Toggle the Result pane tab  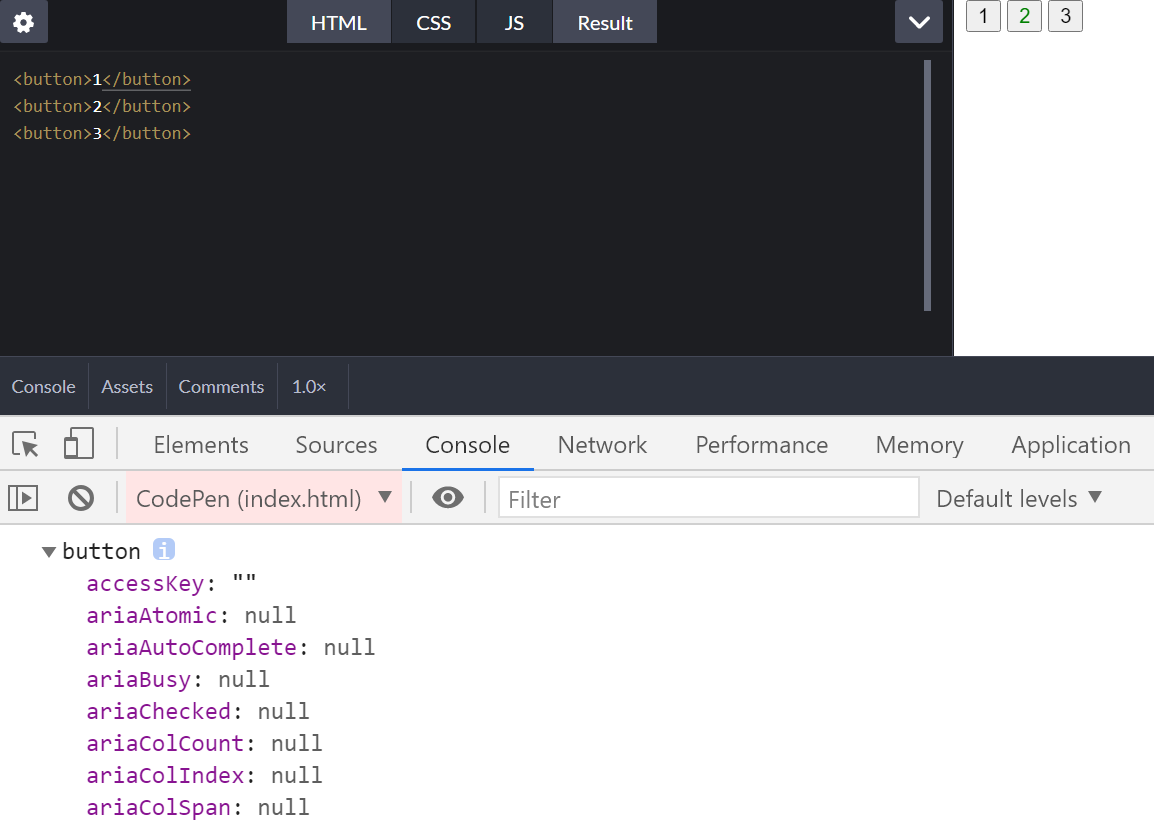point(605,22)
